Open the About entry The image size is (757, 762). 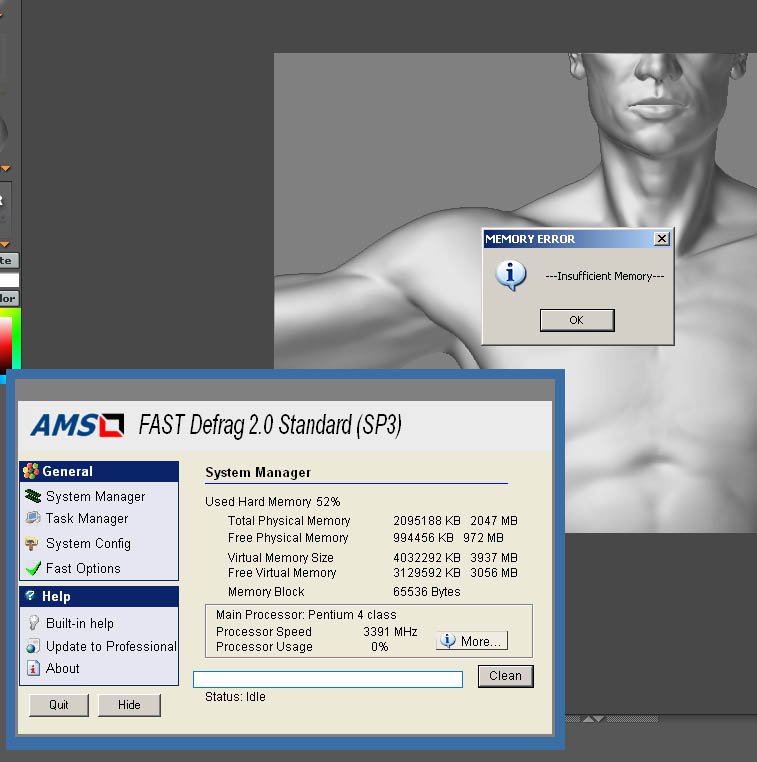[x=62, y=668]
